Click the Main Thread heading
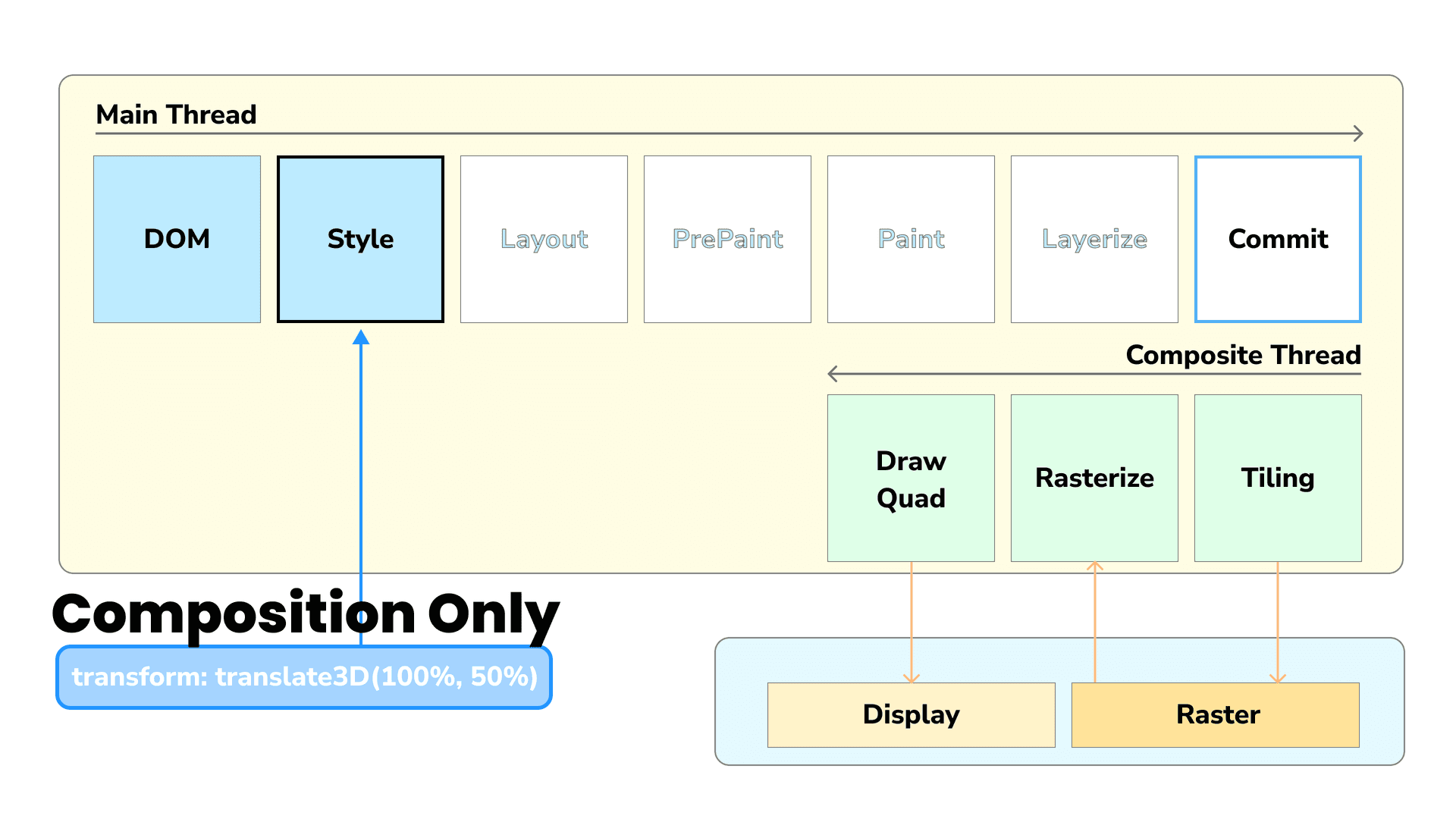The width and height of the screenshot is (1456, 819). point(176,115)
